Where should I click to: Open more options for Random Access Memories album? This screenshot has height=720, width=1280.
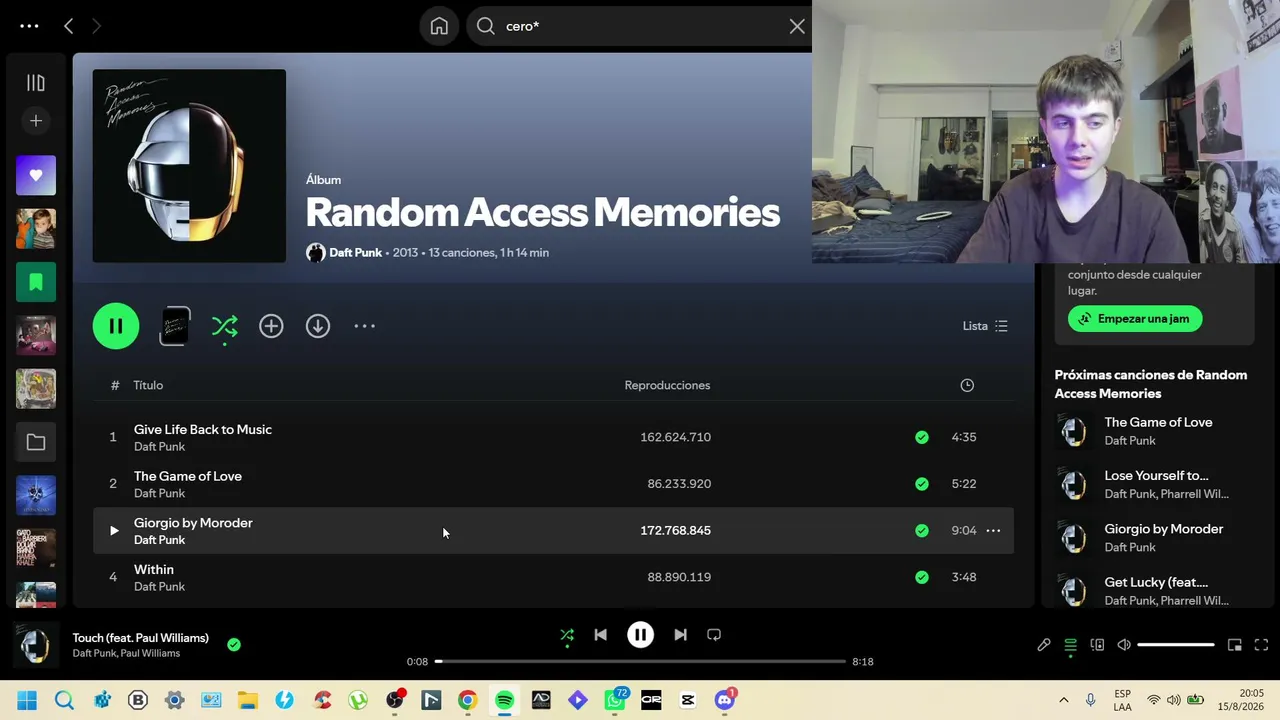pyautogui.click(x=364, y=326)
